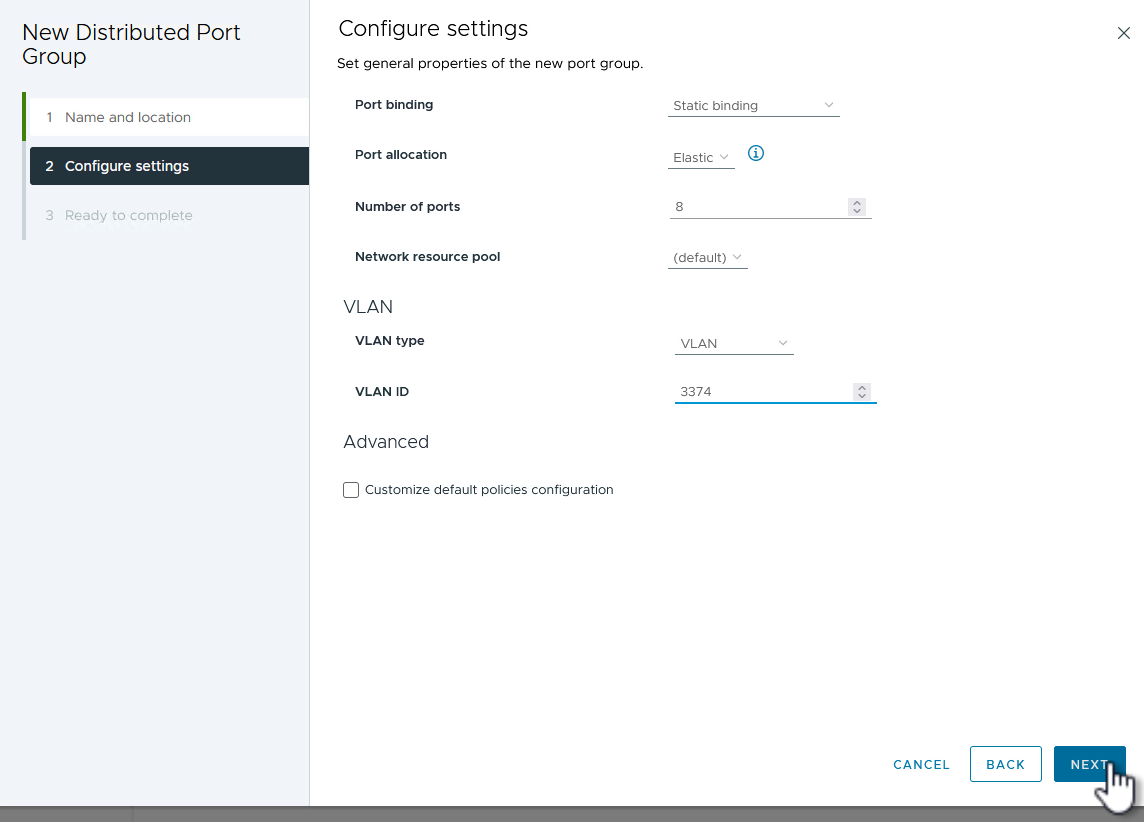
Task: Expand the Elastic port allocation dropdown
Action: click(x=701, y=158)
